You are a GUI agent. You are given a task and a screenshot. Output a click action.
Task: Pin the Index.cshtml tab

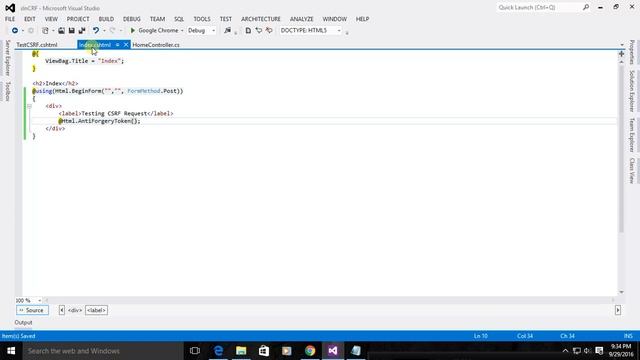tap(118, 45)
